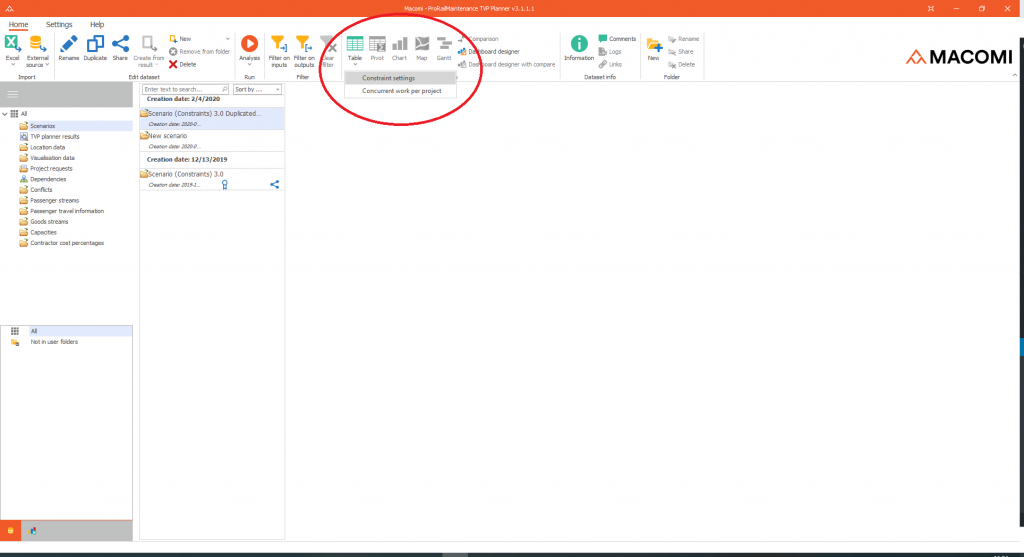Screen dimensions: 1024x557
Task: Click Filter on inputs funnel icon
Action: click(x=280, y=44)
